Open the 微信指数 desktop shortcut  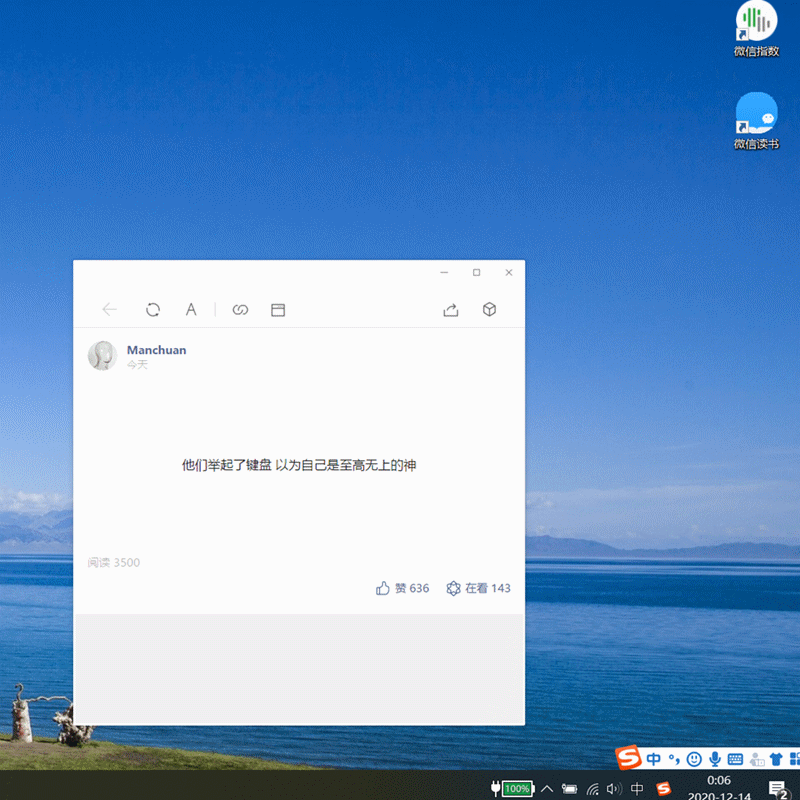point(756,30)
